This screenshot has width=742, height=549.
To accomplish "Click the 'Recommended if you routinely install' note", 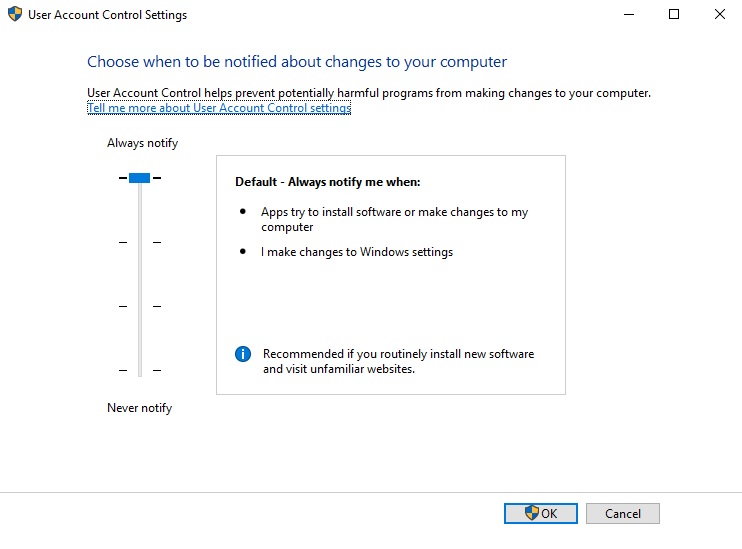I will 398,361.
